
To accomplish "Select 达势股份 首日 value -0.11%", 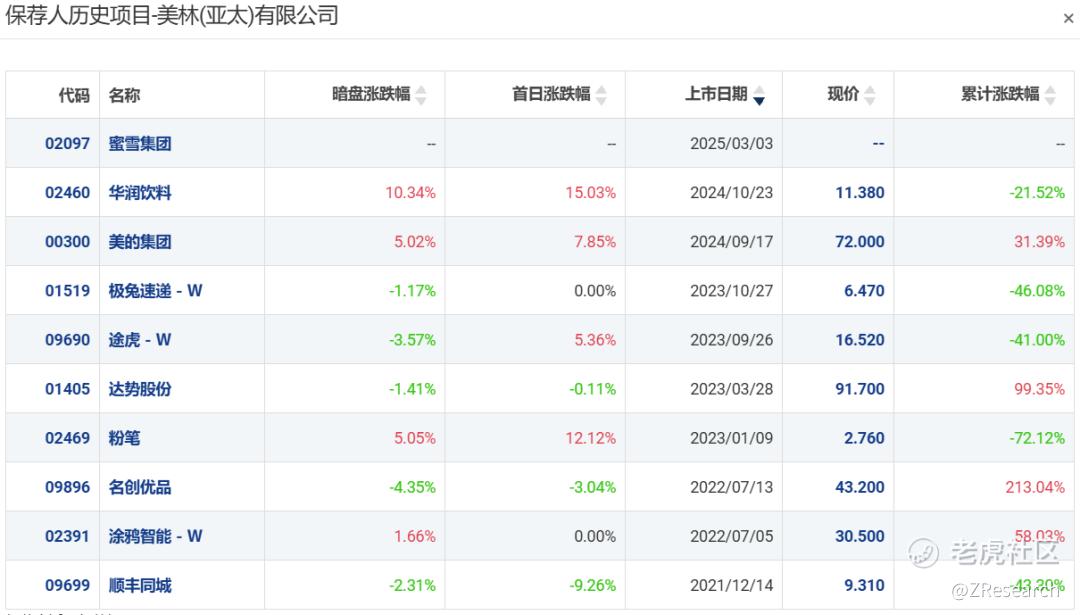I will coord(593,389).
